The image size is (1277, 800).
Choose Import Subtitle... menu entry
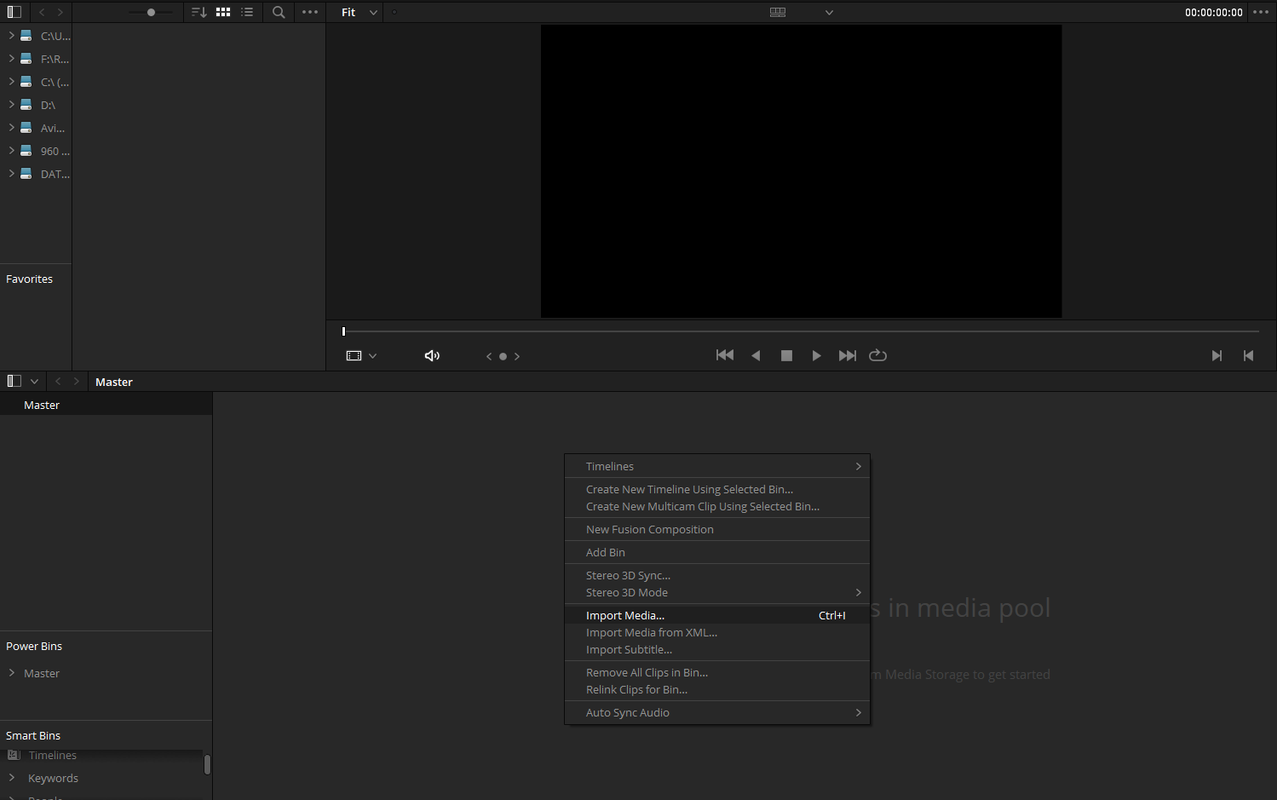coord(717,649)
